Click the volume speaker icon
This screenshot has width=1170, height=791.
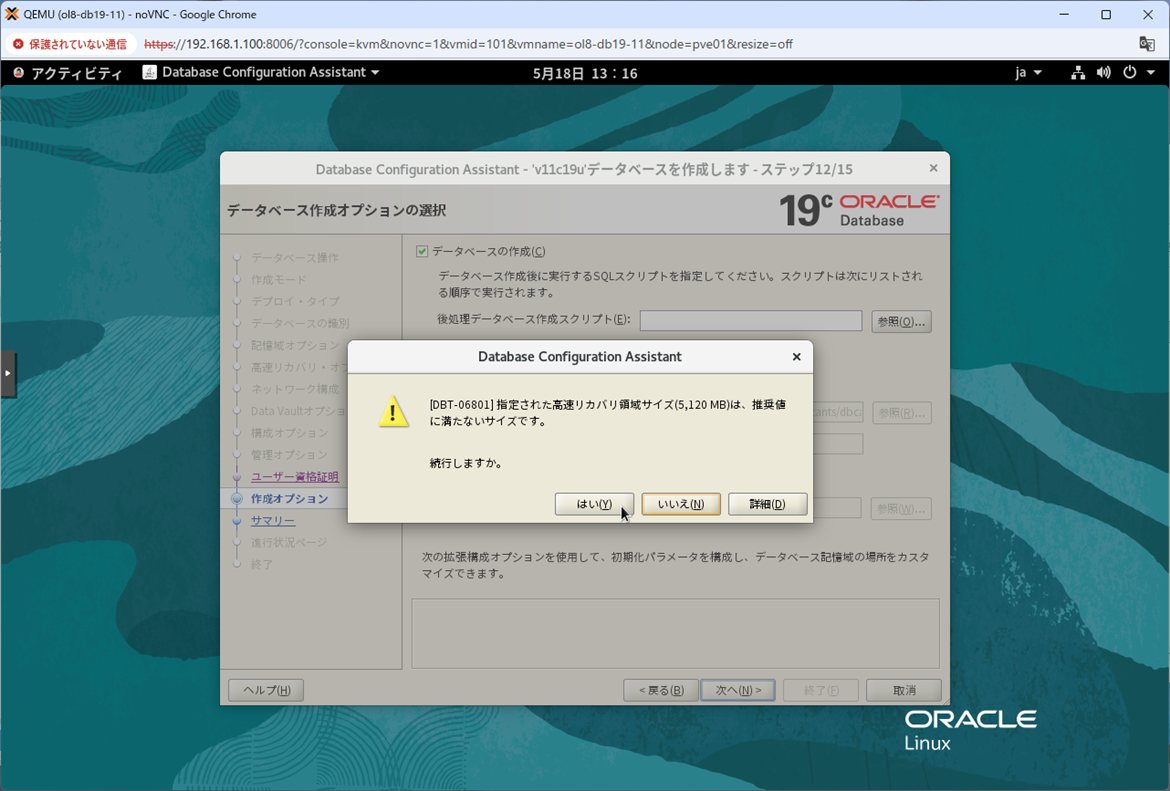point(1104,72)
